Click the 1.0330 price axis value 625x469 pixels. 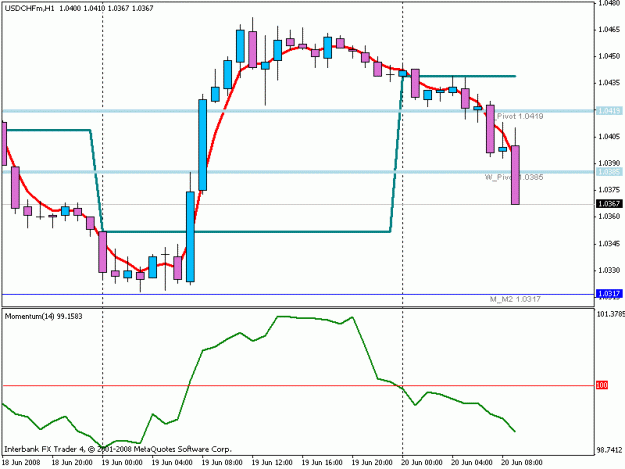pos(609,270)
